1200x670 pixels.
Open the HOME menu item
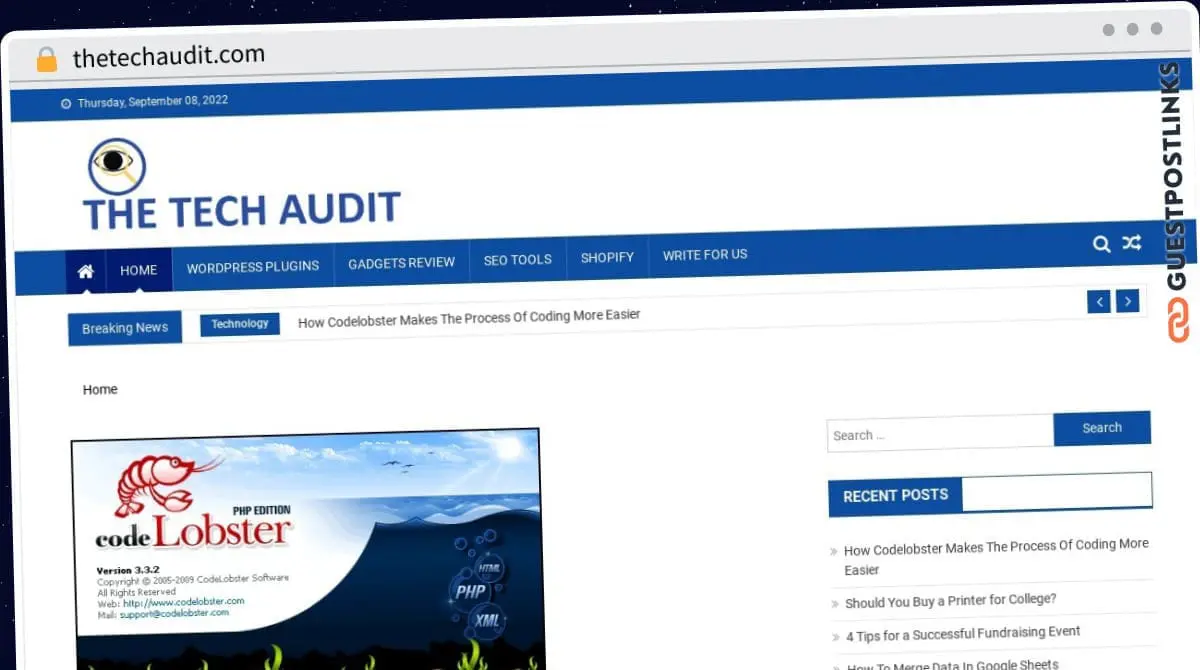[139, 270]
